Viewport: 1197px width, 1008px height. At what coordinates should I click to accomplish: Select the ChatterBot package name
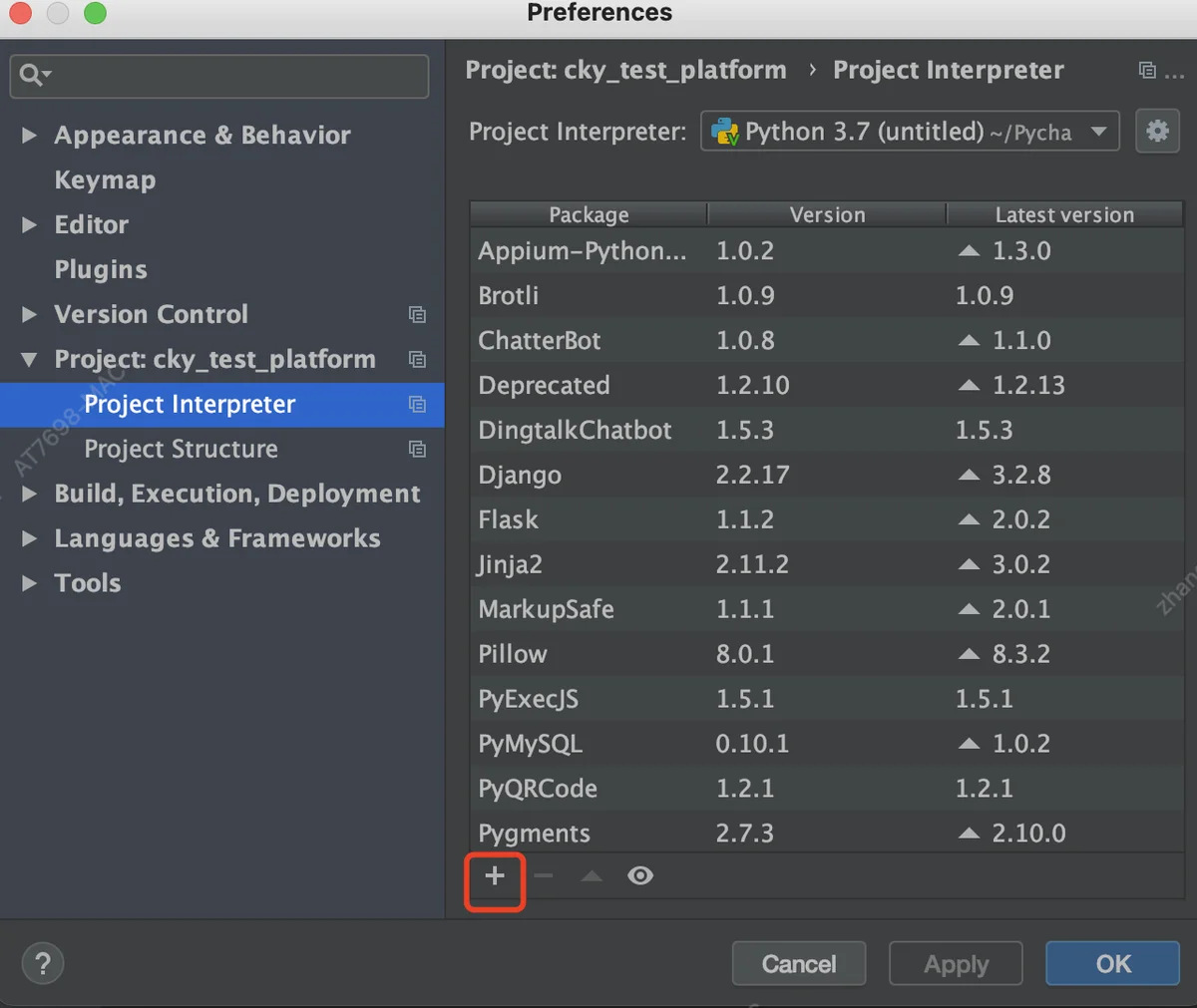pos(540,341)
